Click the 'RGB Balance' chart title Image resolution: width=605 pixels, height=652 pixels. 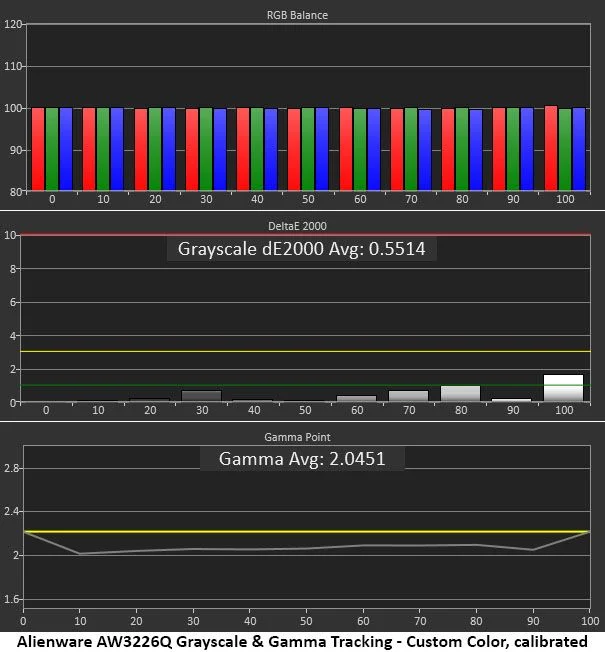click(x=297, y=15)
